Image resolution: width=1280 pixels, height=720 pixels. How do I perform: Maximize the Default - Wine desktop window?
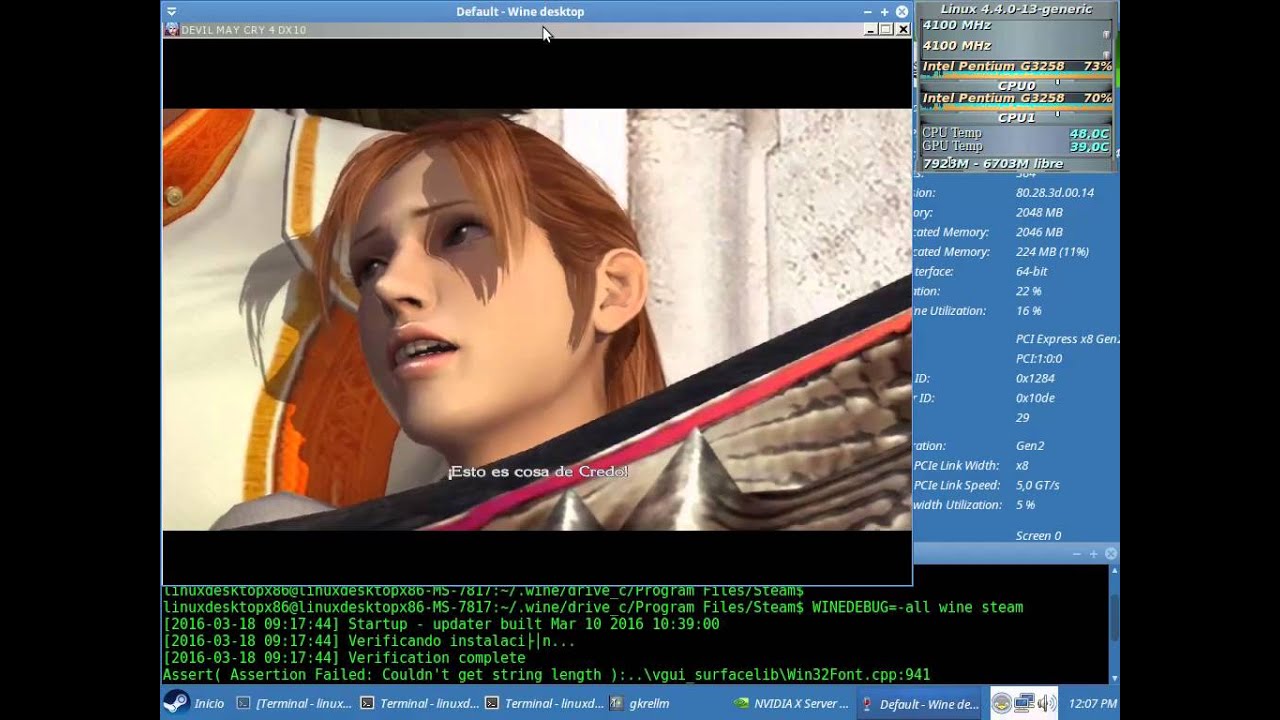[884, 12]
